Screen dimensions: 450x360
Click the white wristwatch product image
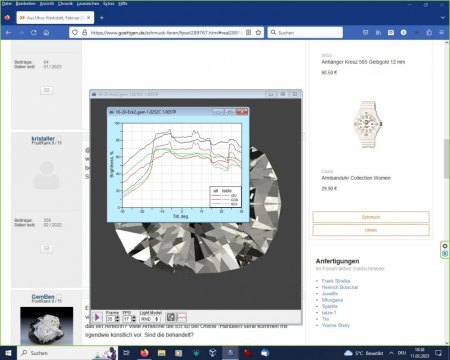pos(367,124)
